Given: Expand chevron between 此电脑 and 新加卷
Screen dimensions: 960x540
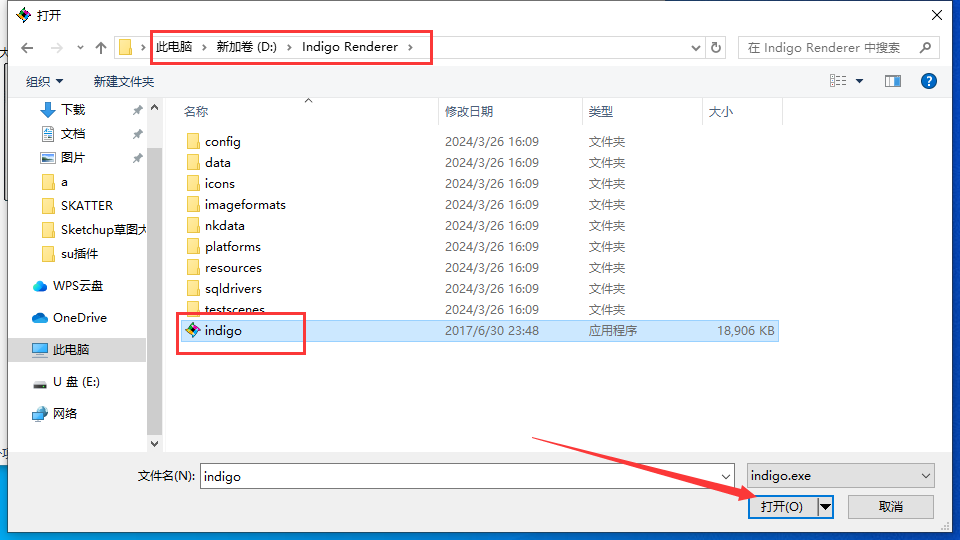Looking at the screenshot, I should click(204, 47).
